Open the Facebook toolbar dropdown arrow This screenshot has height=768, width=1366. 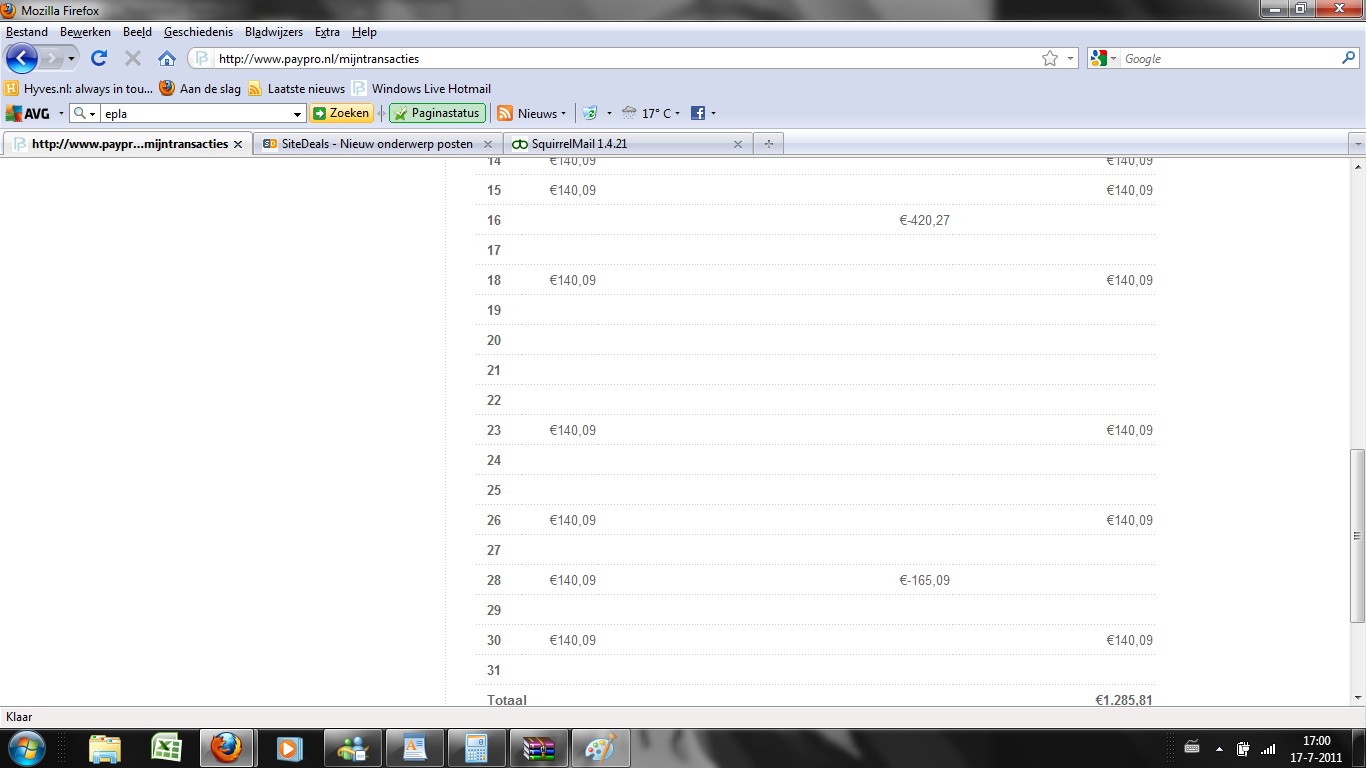[713, 114]
